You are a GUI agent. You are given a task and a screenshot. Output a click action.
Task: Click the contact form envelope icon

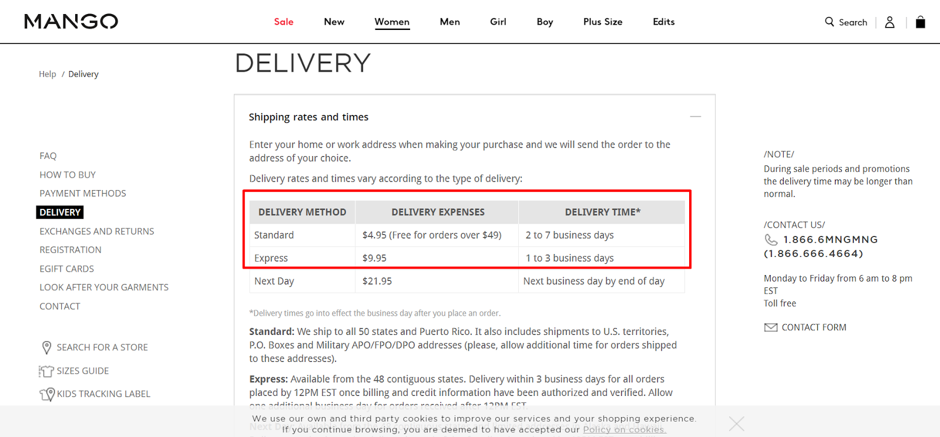[x=770, y=327]
